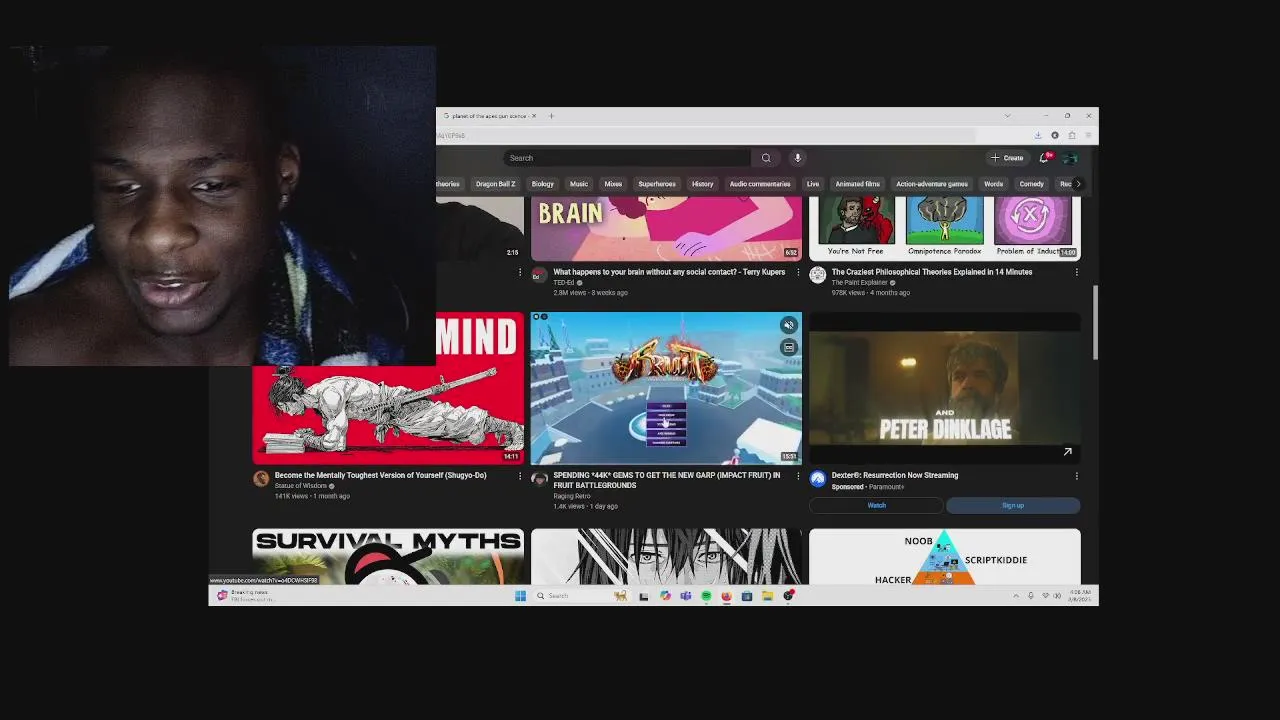Screen dimensions: 1280x720
Task: Open the manga face thumbnail video
Action: (666, 557)
